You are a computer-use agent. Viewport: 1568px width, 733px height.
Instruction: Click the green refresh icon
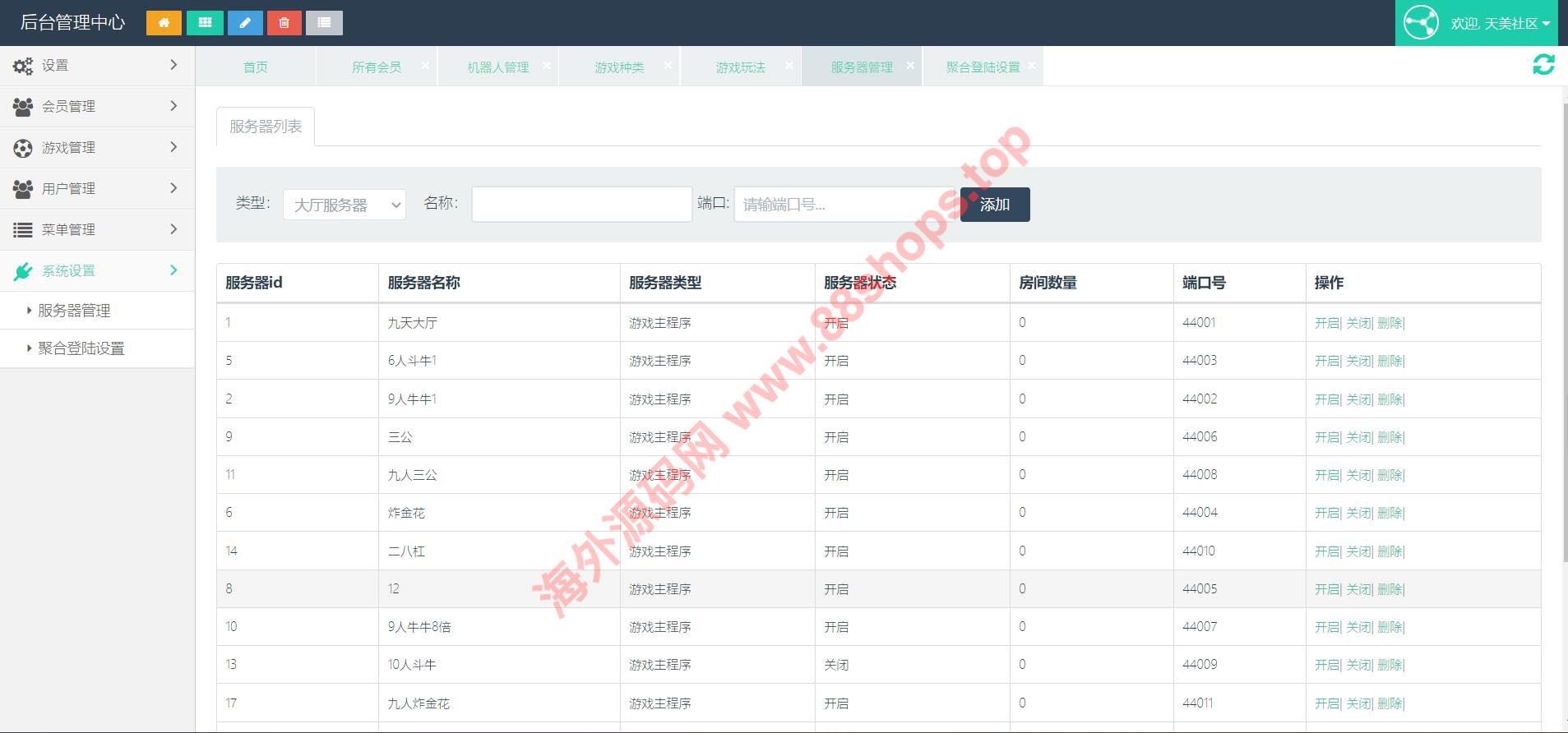pyautogui.click(x=1543, y=65)
